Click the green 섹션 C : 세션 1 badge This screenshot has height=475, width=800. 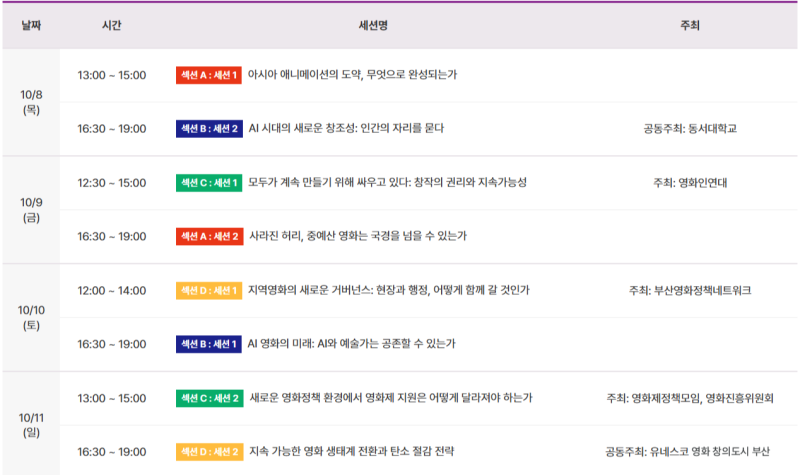[x=209, y=183]
